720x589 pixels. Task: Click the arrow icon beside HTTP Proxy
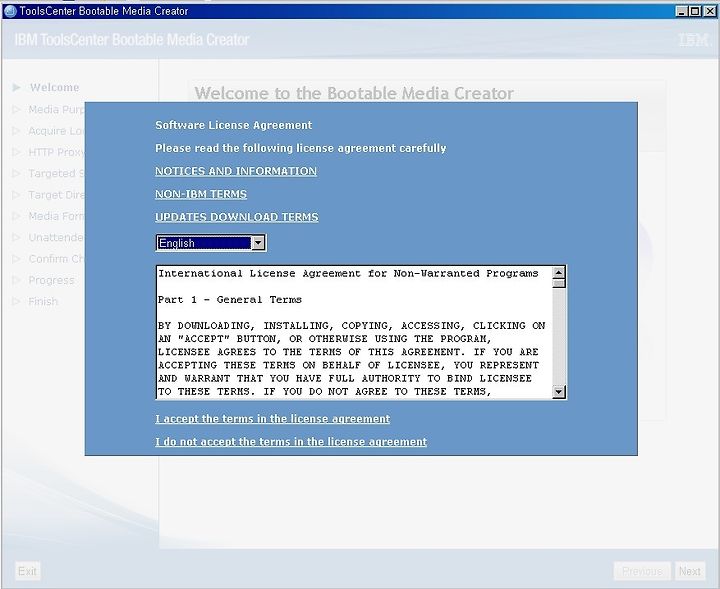pyautogui.click(x=17, y=152)
